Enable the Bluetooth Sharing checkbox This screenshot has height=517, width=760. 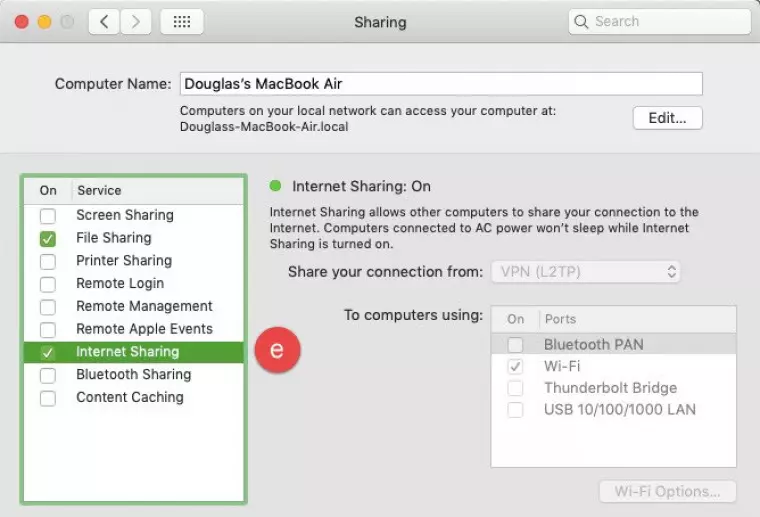48,376
